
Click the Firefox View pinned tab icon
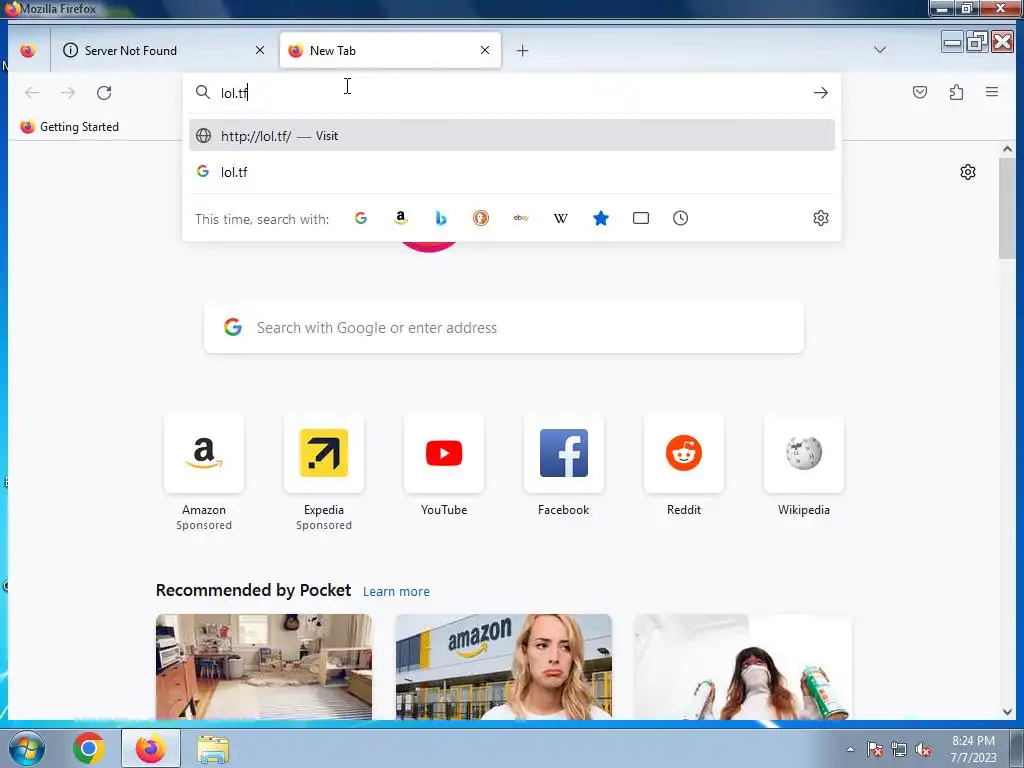click(27, 50)
